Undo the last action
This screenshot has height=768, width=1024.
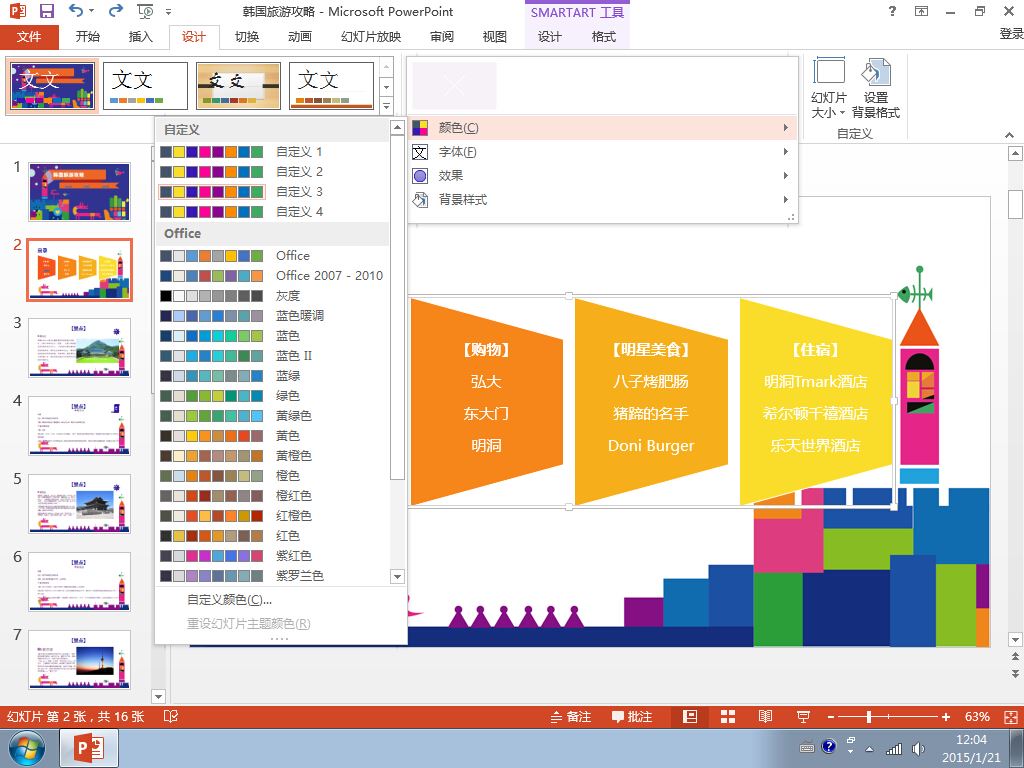coord(76,11)
